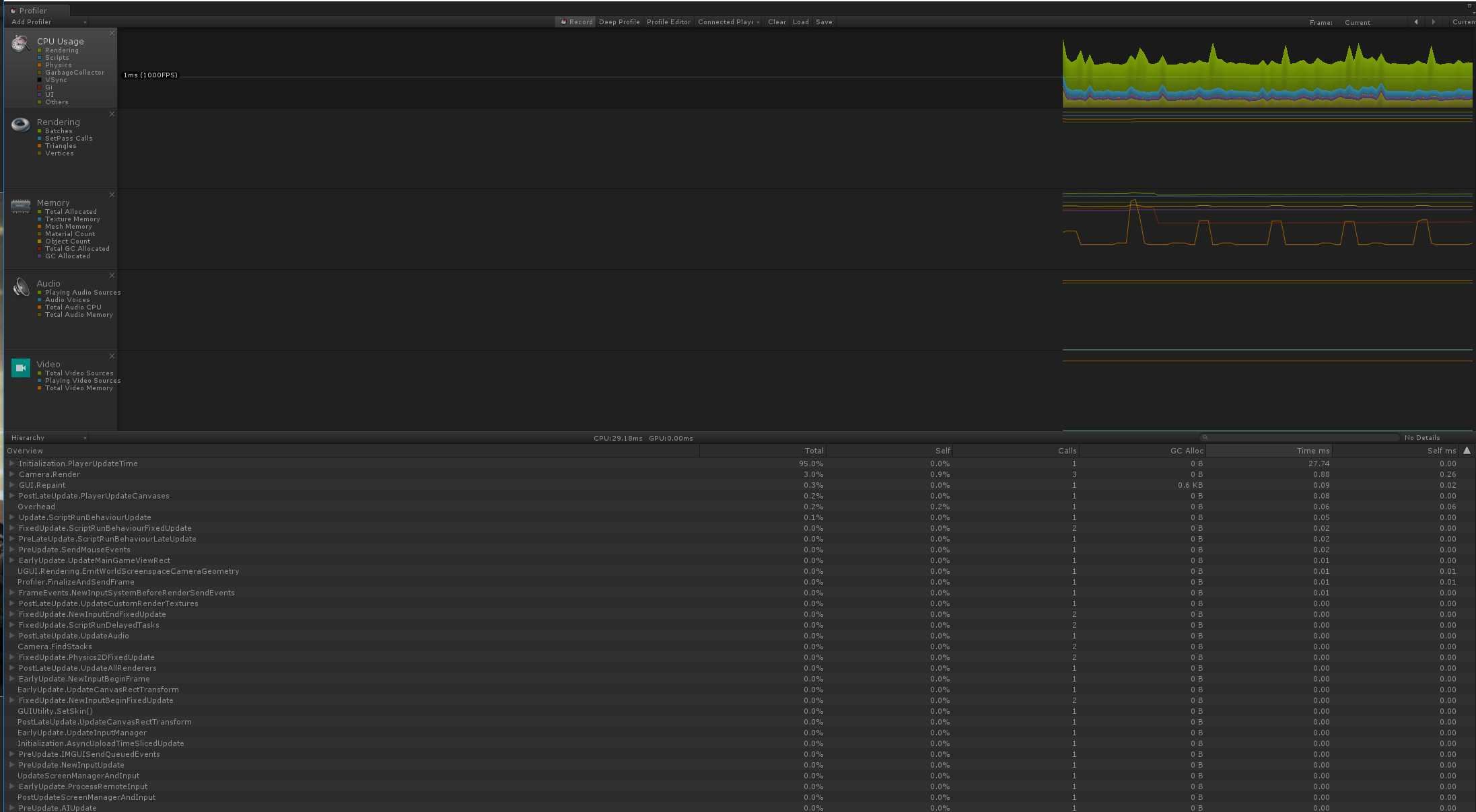The image size is (1476, 812).
Task: Expand PostLateUpdate.UpdateAudio row
Action: click(11, 636)
